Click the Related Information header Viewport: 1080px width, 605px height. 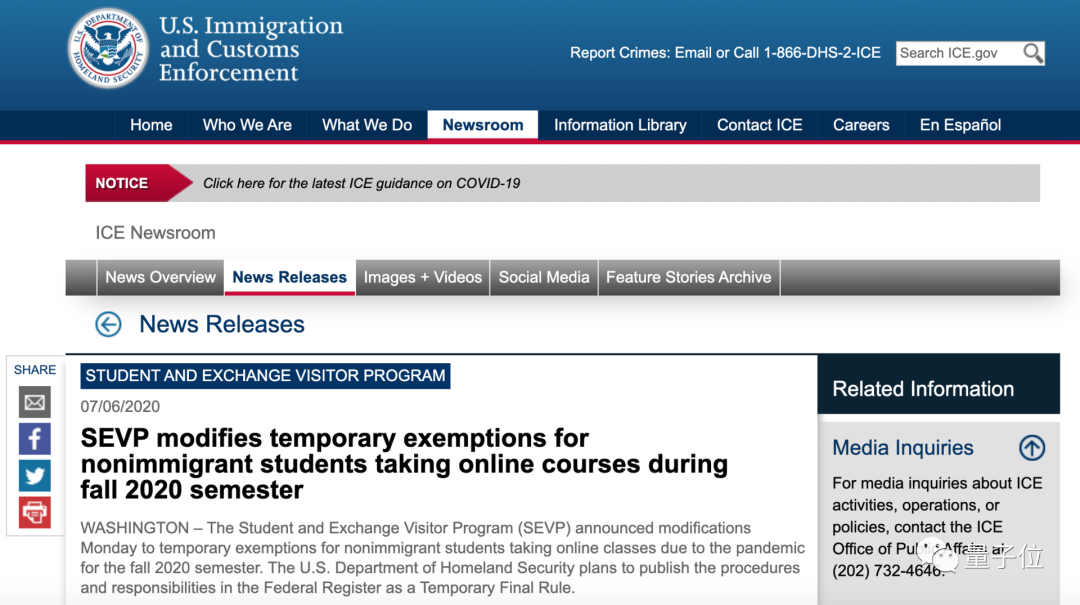pyautogui.click(x=923, y=389)
